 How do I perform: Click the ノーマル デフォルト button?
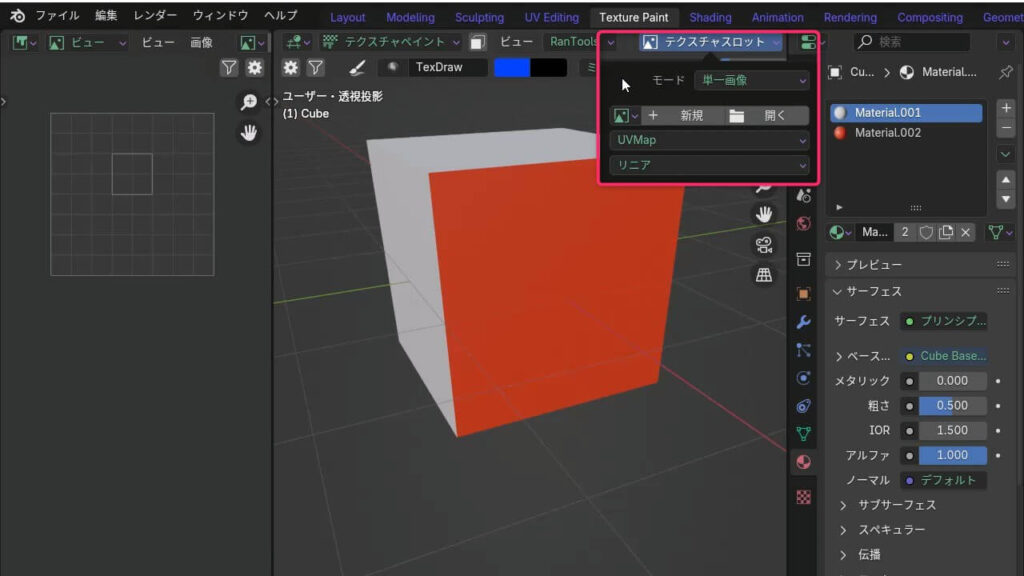[944, 480]
